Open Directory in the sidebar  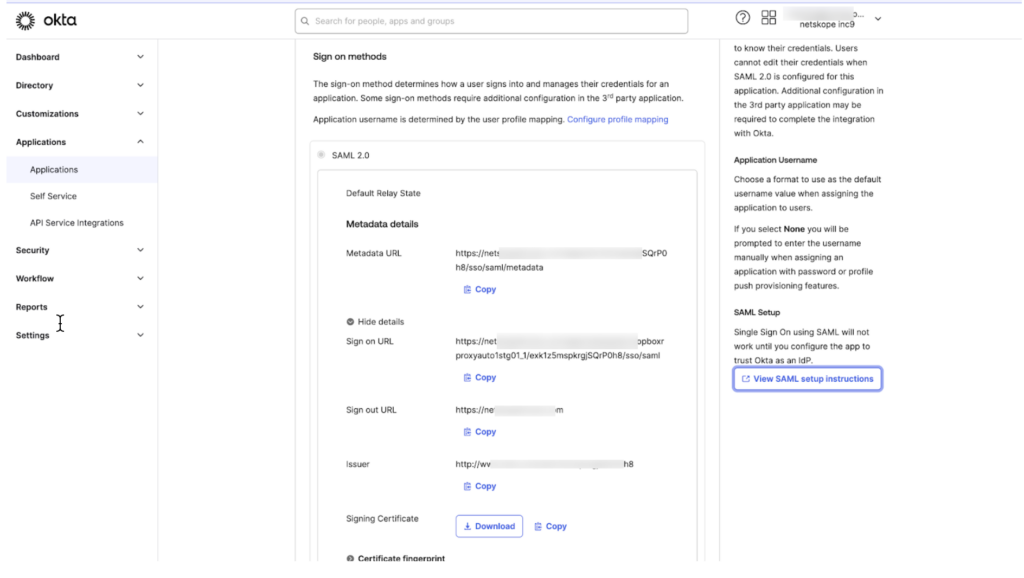34,86
